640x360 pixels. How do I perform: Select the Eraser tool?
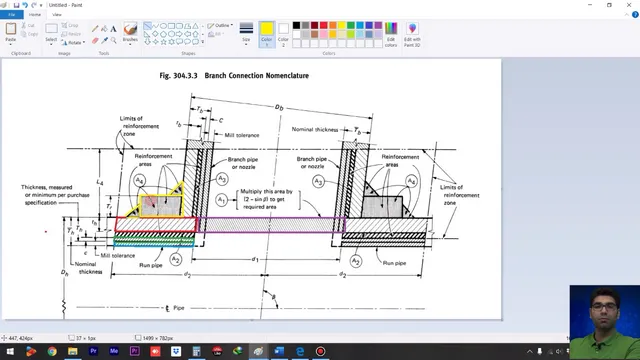click(x=95, y=40)
